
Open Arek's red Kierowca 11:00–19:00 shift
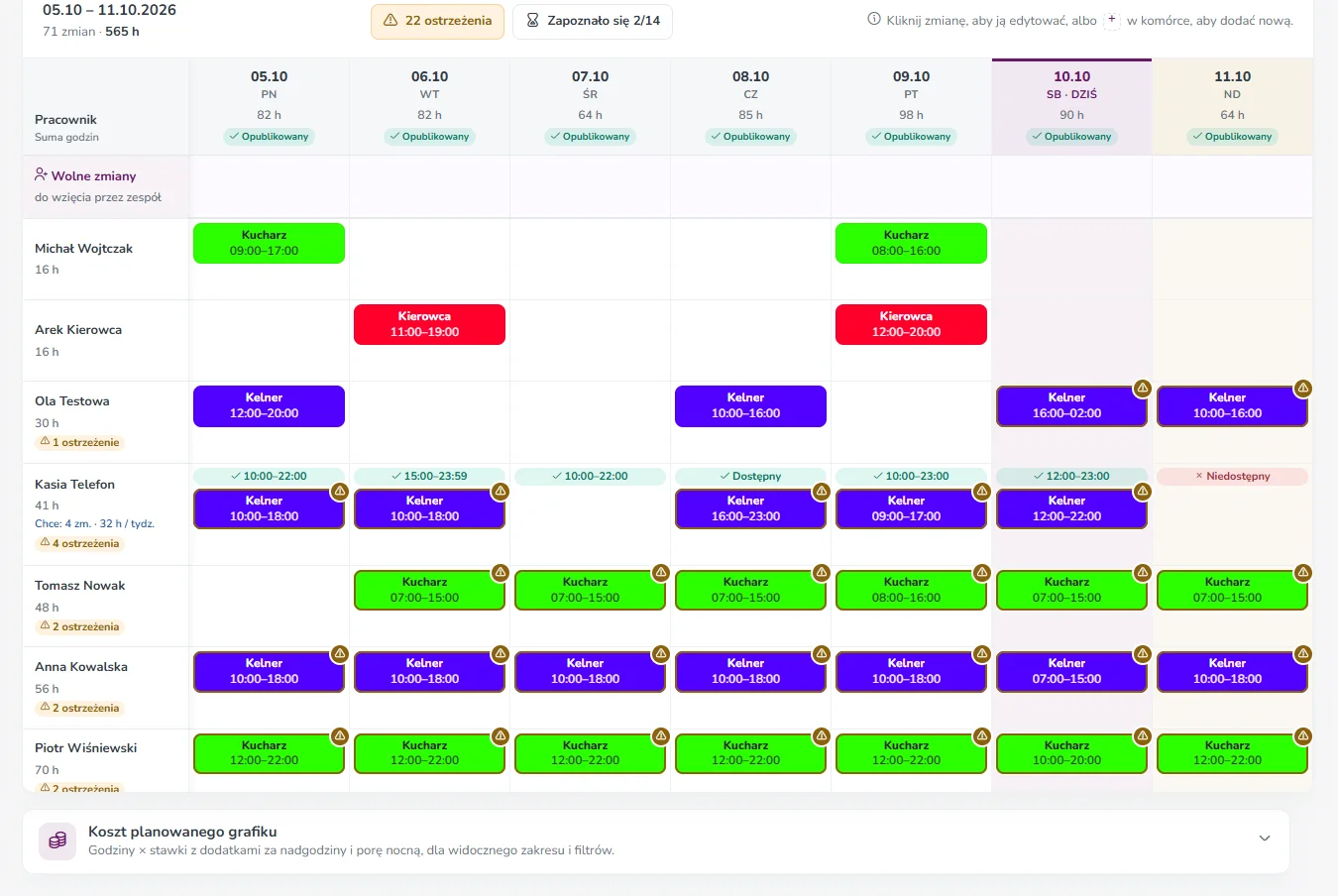(x=429, y=324)
